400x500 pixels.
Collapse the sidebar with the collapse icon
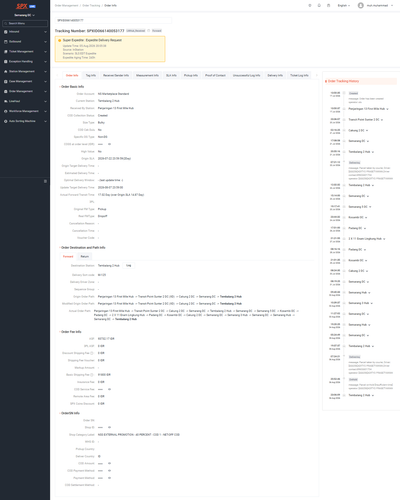[x=45, y=181]
